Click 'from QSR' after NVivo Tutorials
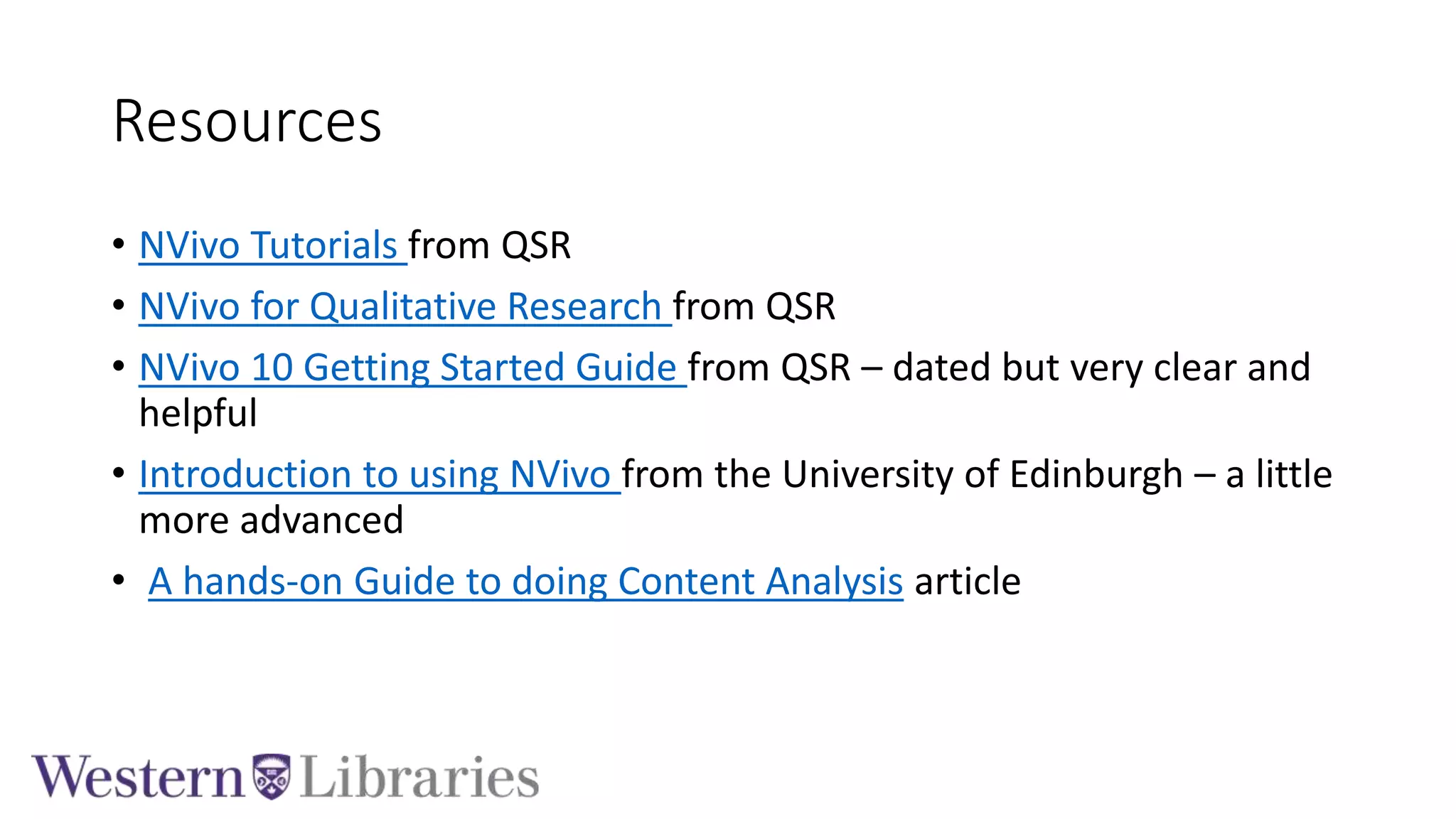This screenshot has height=819, width=1456. (x=490, y=246)
